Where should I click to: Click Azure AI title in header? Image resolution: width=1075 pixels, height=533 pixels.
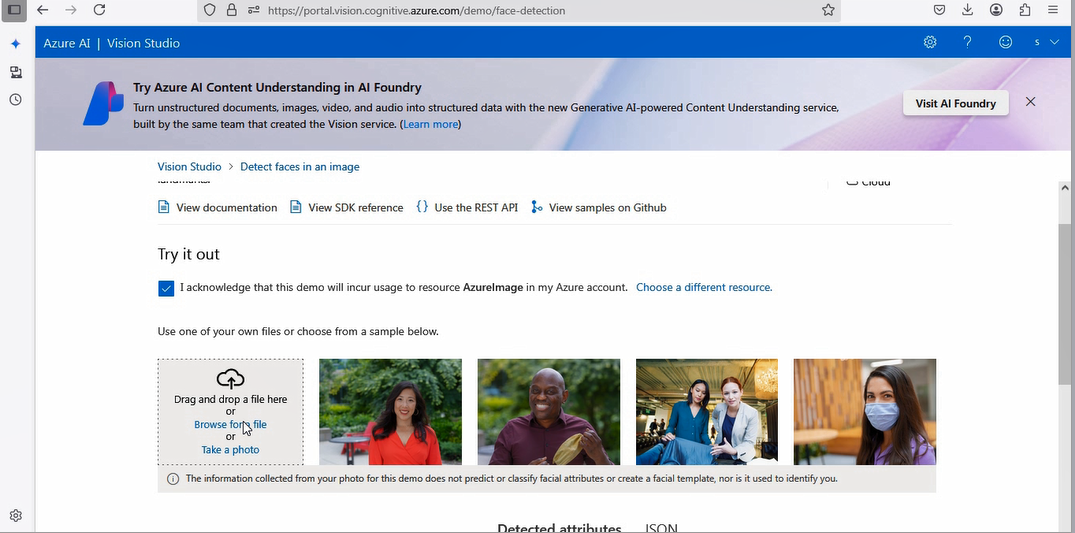[x=67, y=43]
